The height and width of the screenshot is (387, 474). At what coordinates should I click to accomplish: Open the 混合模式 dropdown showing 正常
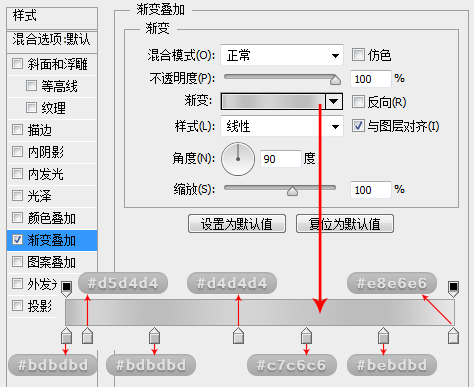click(282, 55)
